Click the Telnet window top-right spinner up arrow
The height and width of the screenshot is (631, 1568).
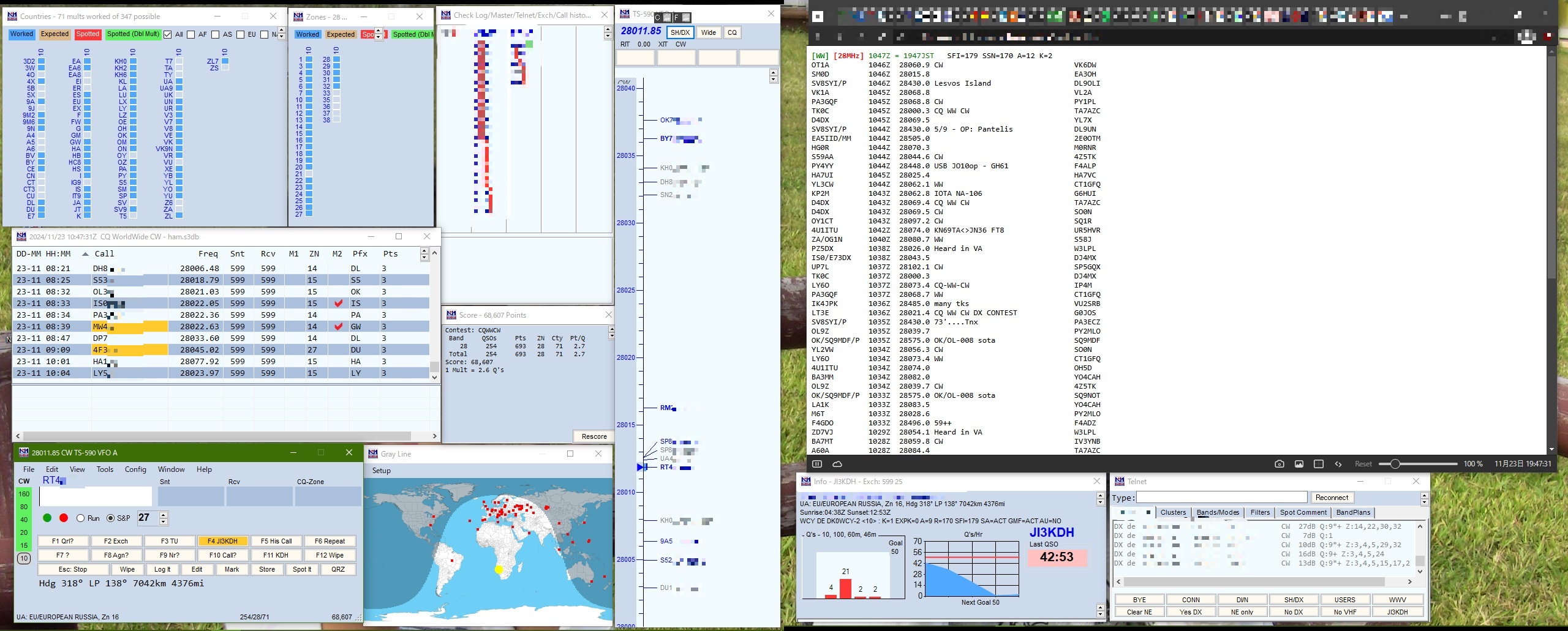tap(1424, 495)
